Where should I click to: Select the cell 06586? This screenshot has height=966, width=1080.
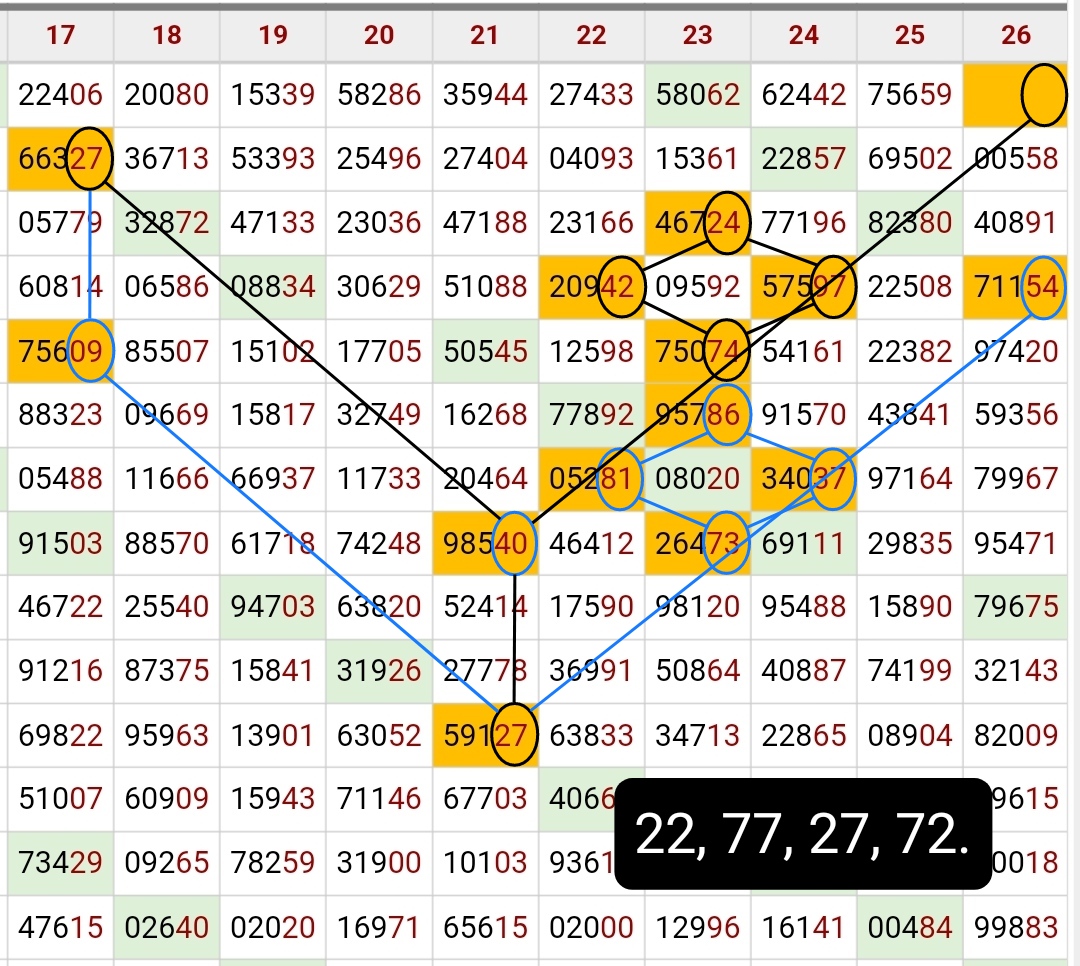click(x=167, y=287)
